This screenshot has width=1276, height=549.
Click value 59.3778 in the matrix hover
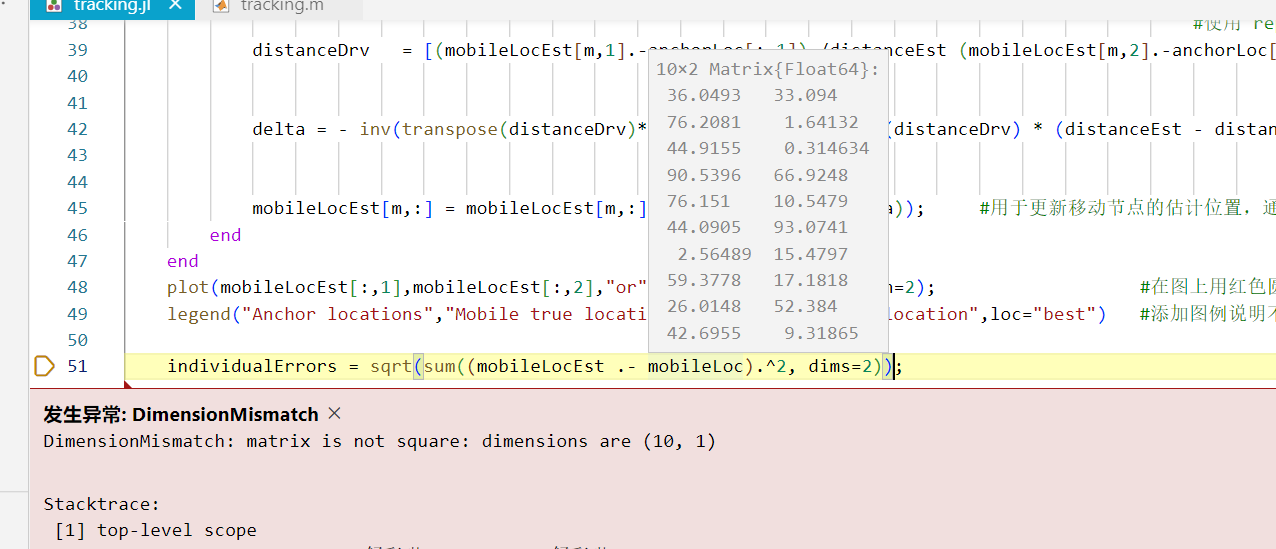(704, 280)
